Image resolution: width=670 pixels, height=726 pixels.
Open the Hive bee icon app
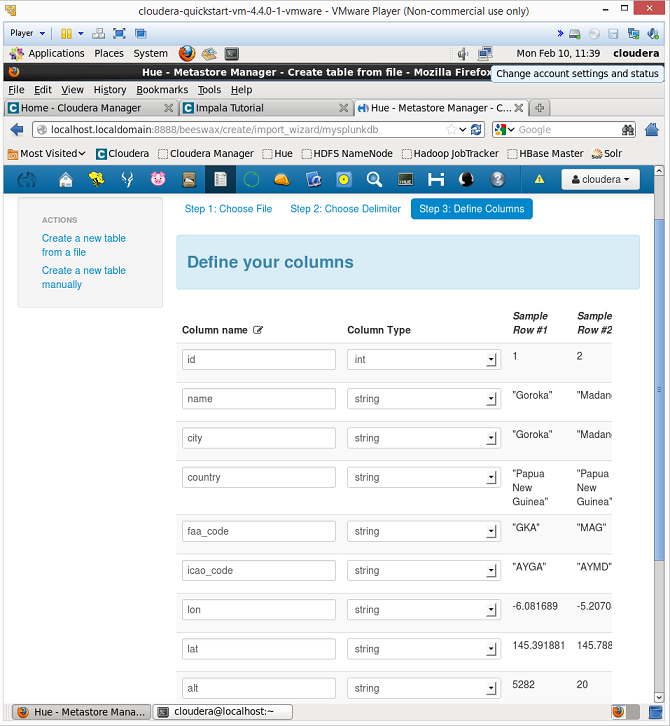click(x=96, y=180)
